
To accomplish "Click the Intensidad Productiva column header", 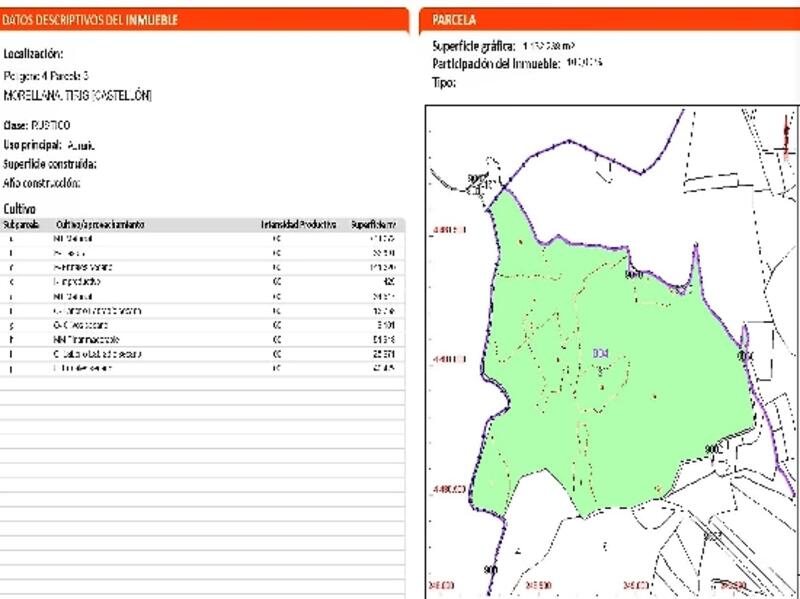I will pyautogui.click(x=298, y=225).
